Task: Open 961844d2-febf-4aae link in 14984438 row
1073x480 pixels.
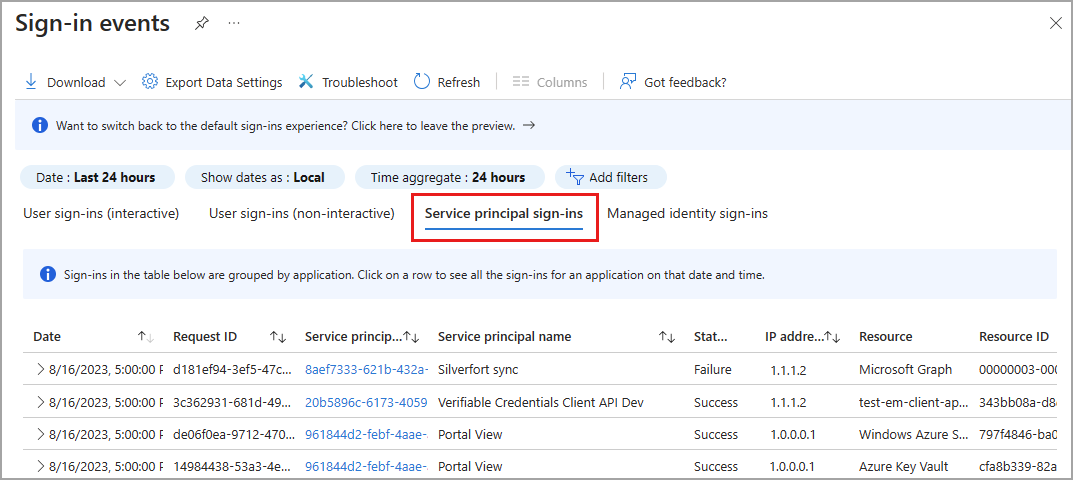Action: [x=366, y=466]
